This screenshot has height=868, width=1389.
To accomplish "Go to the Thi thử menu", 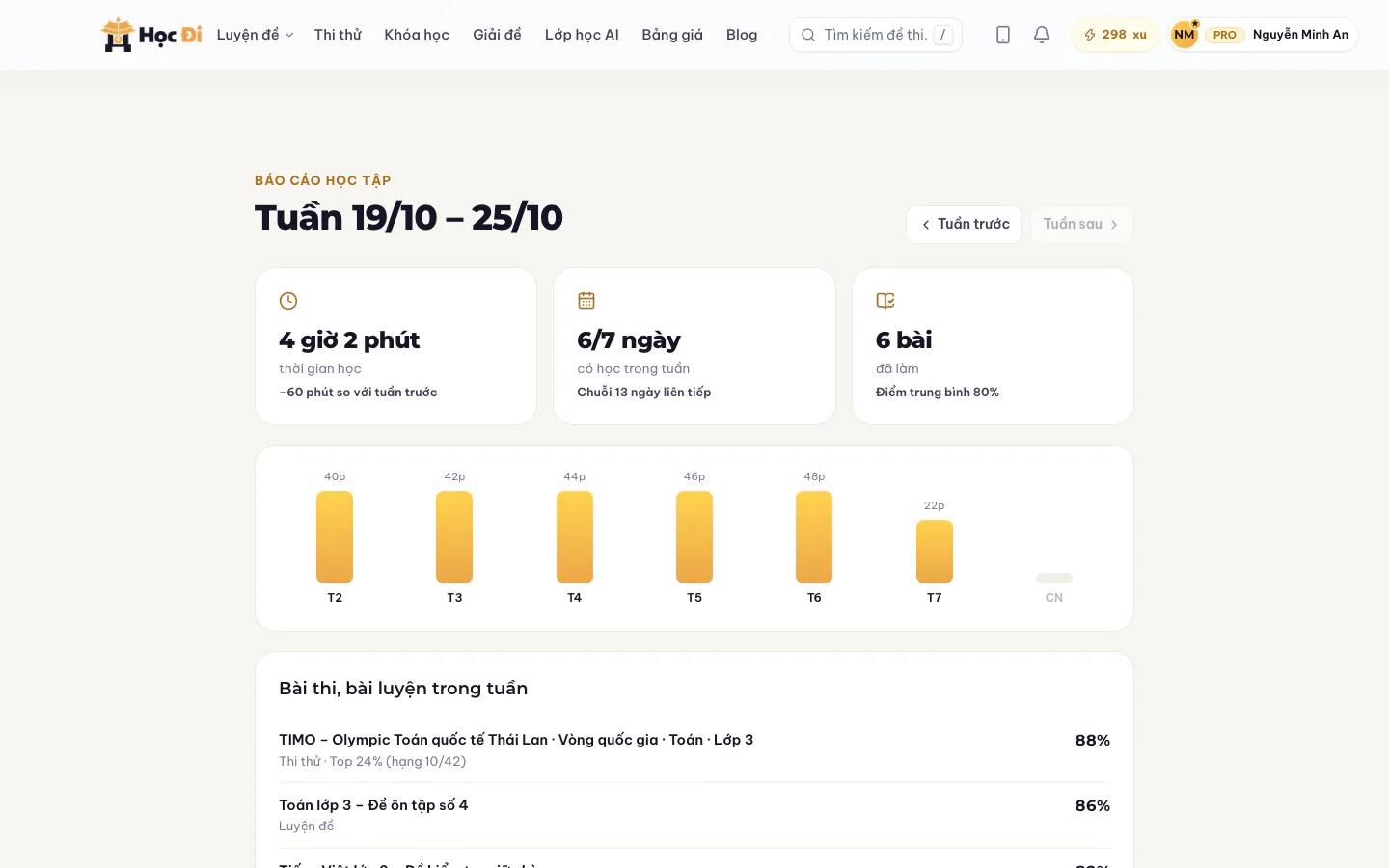I will pyautogui.click(x=338, y=35).
